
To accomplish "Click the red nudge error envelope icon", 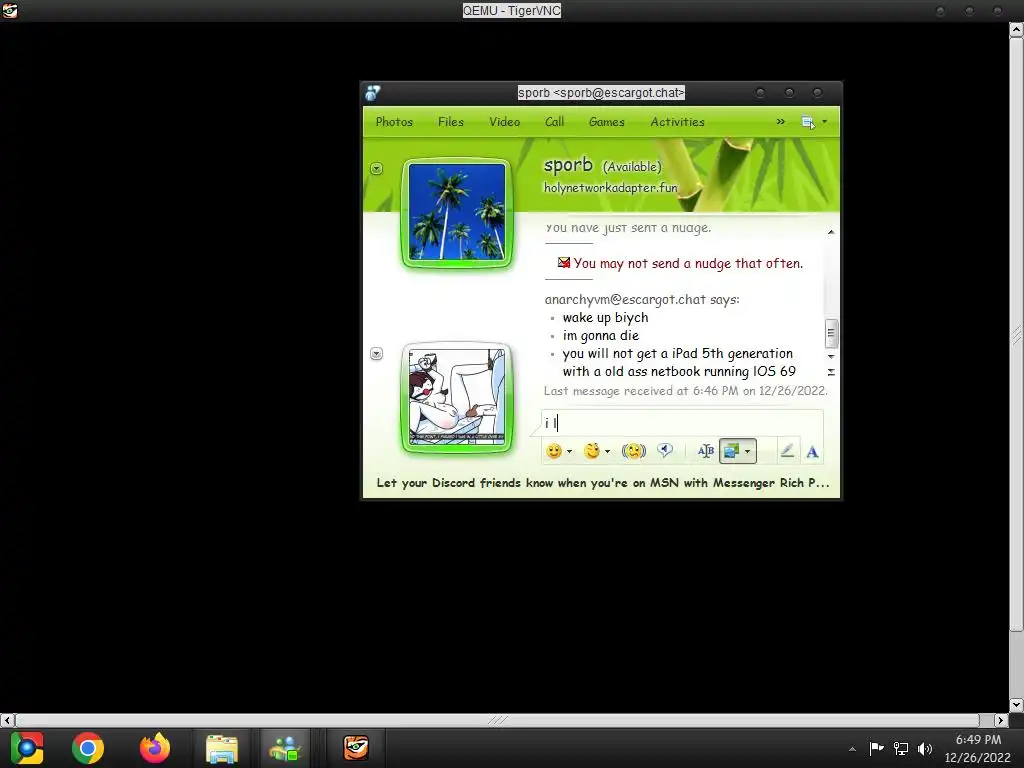I will (564, 263).
